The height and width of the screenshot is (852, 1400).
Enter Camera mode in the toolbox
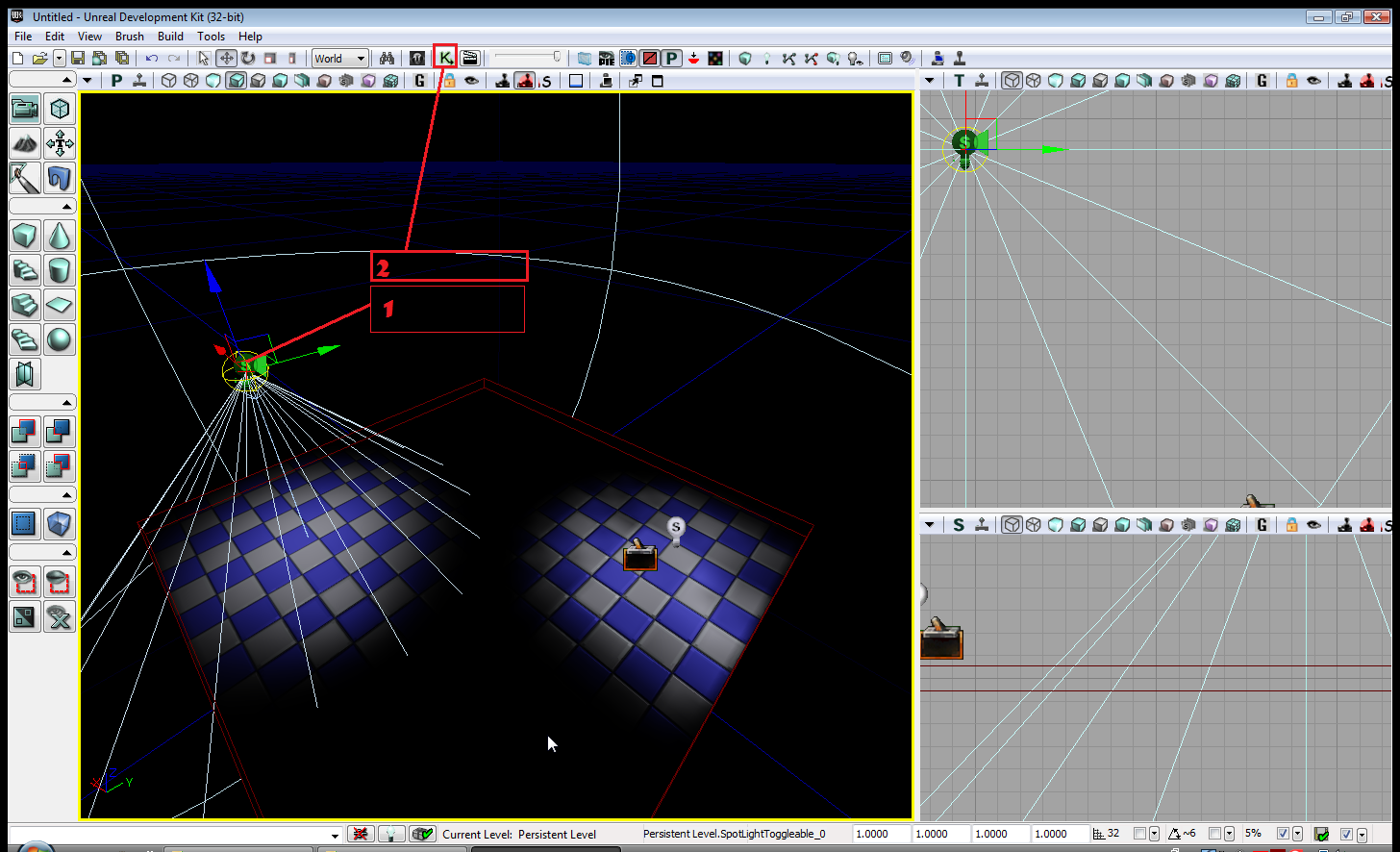[x=25, y=109]
